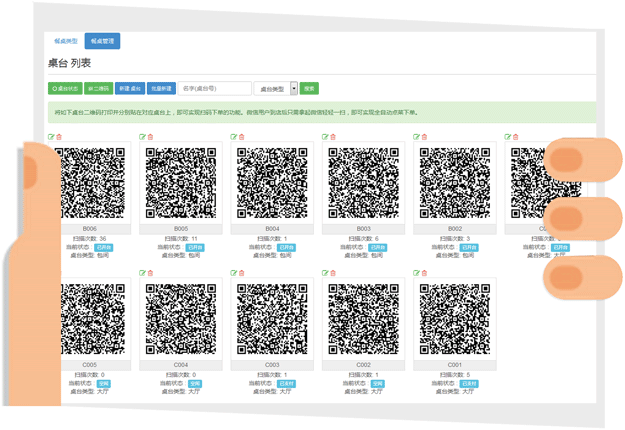The width and height of the screenshot is (625, 430).
Task: Click the delete icon above B002
Action: point(424,137)
